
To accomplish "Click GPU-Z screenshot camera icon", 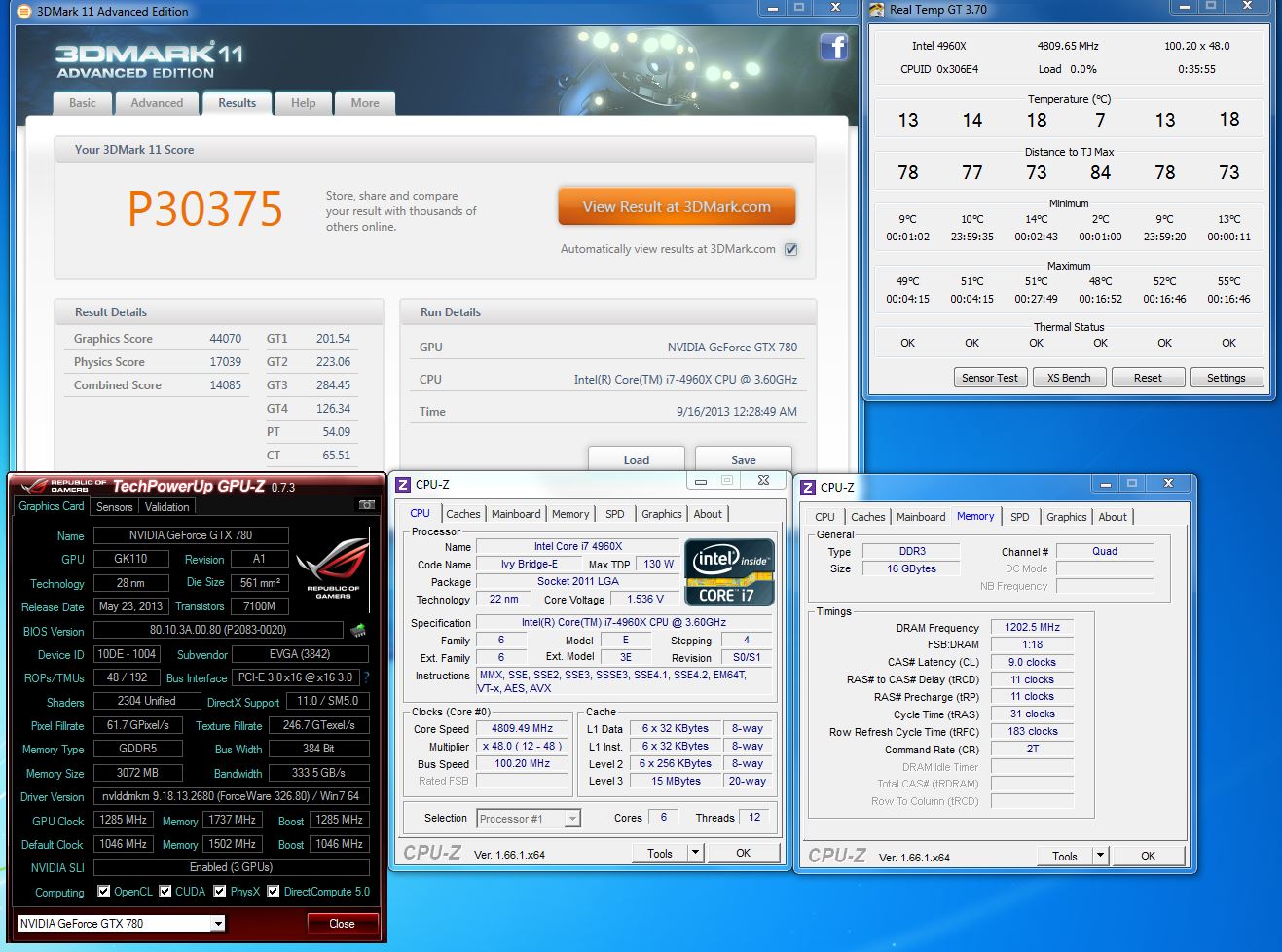I will pyautogui.click(x=366, y=505).
